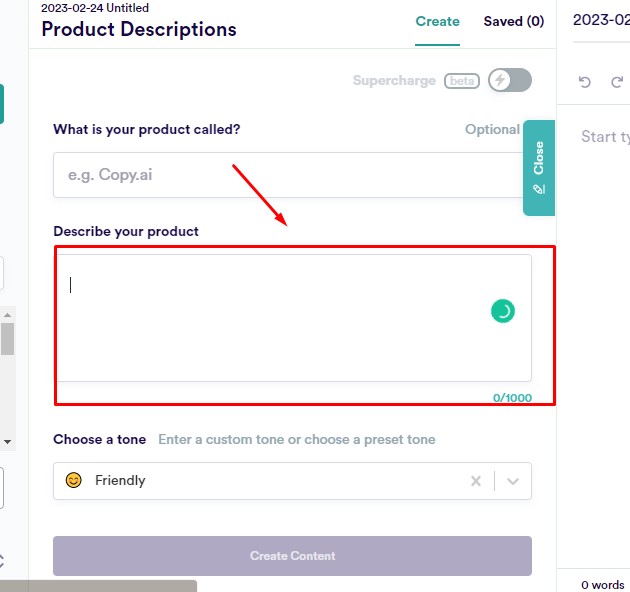The width and height of the screenshot is (630, 592).
Task: Click the left sidebar scrollbar thumb
Action: 7,339
